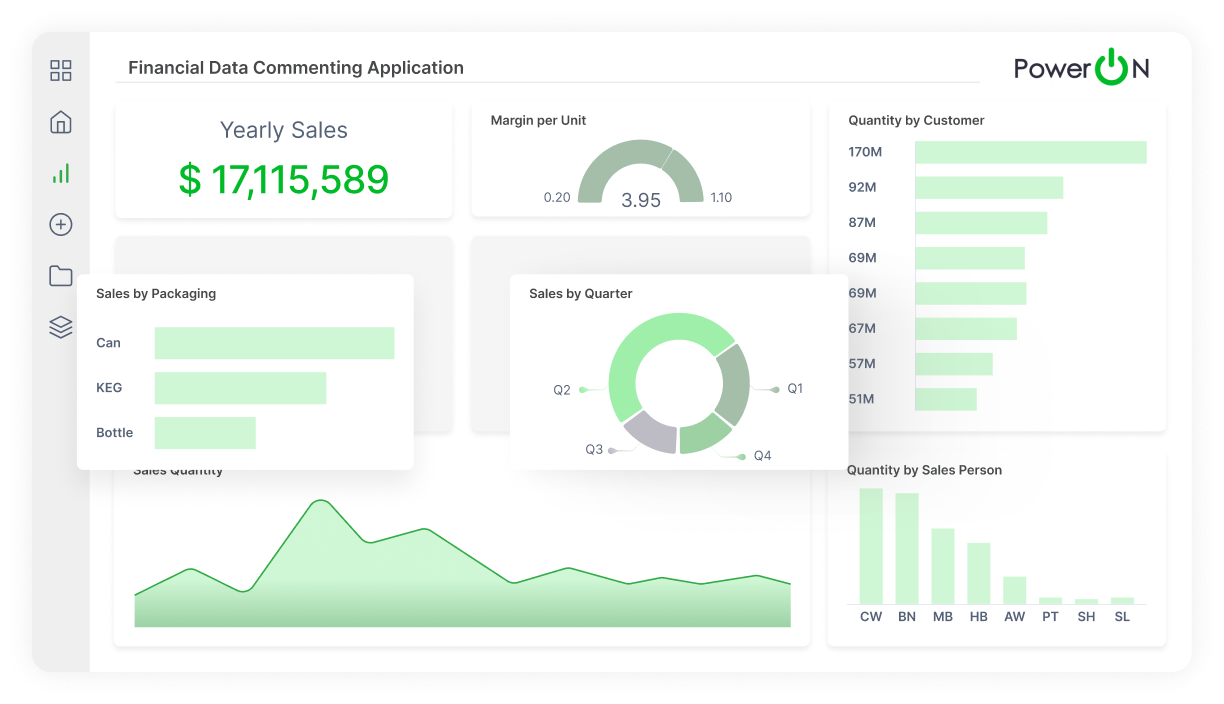Image resolution: width=1224 pixels, height=704 pixels.
Task: Click the plus circle add icon
Action: point(61,225)
